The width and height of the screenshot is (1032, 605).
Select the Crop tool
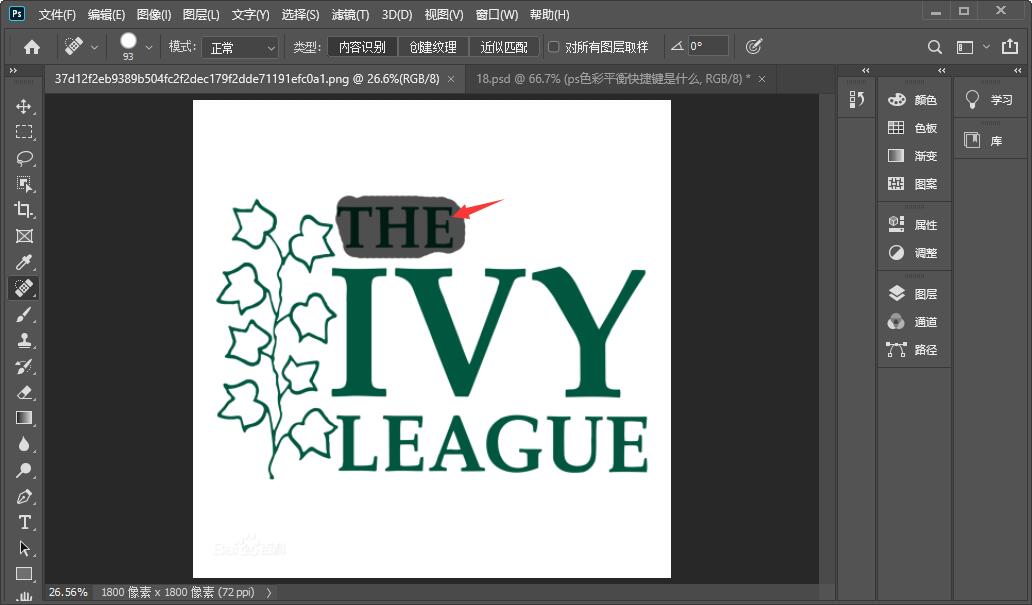(x=24, y=210)
